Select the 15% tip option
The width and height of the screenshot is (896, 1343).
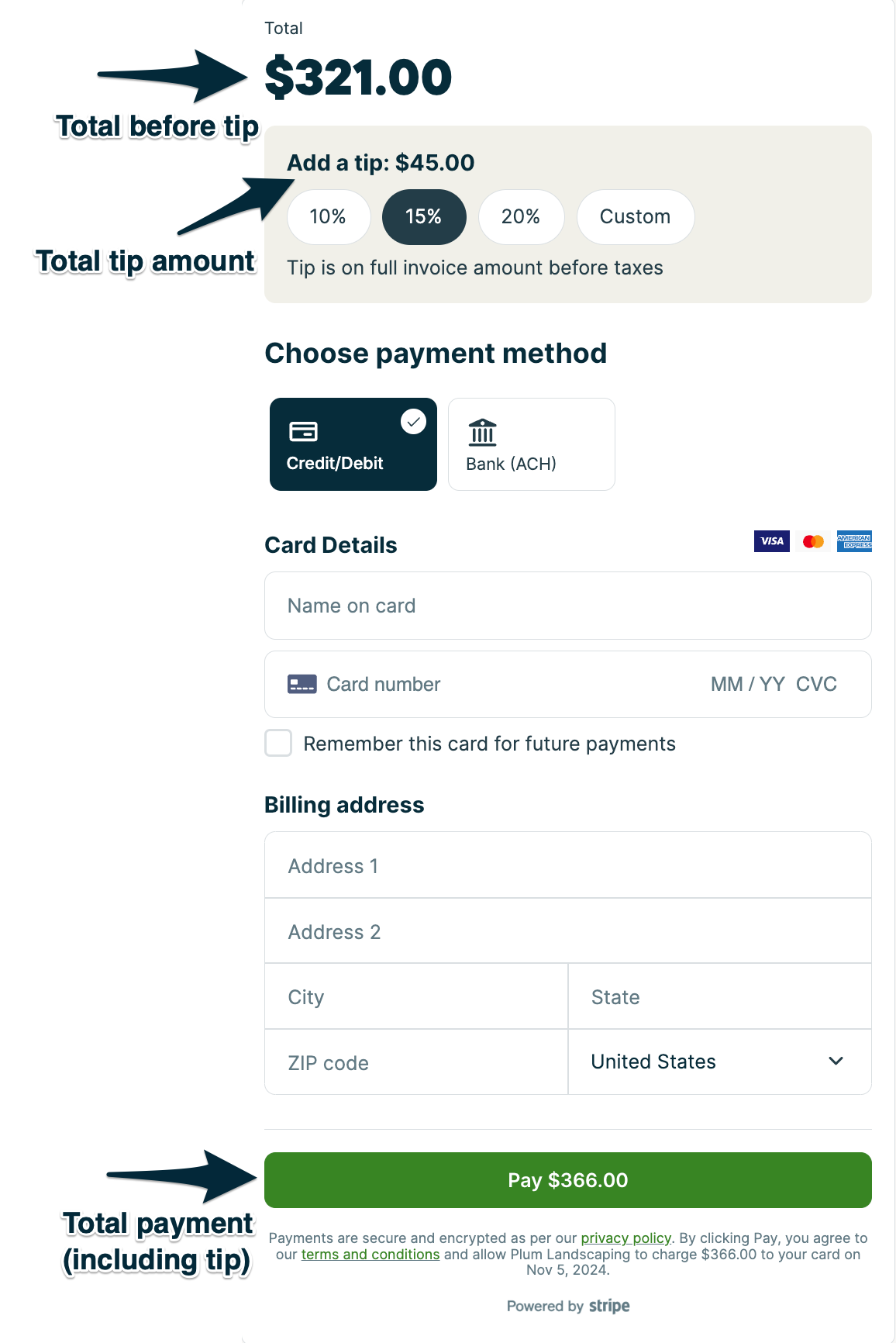[424, 217]
